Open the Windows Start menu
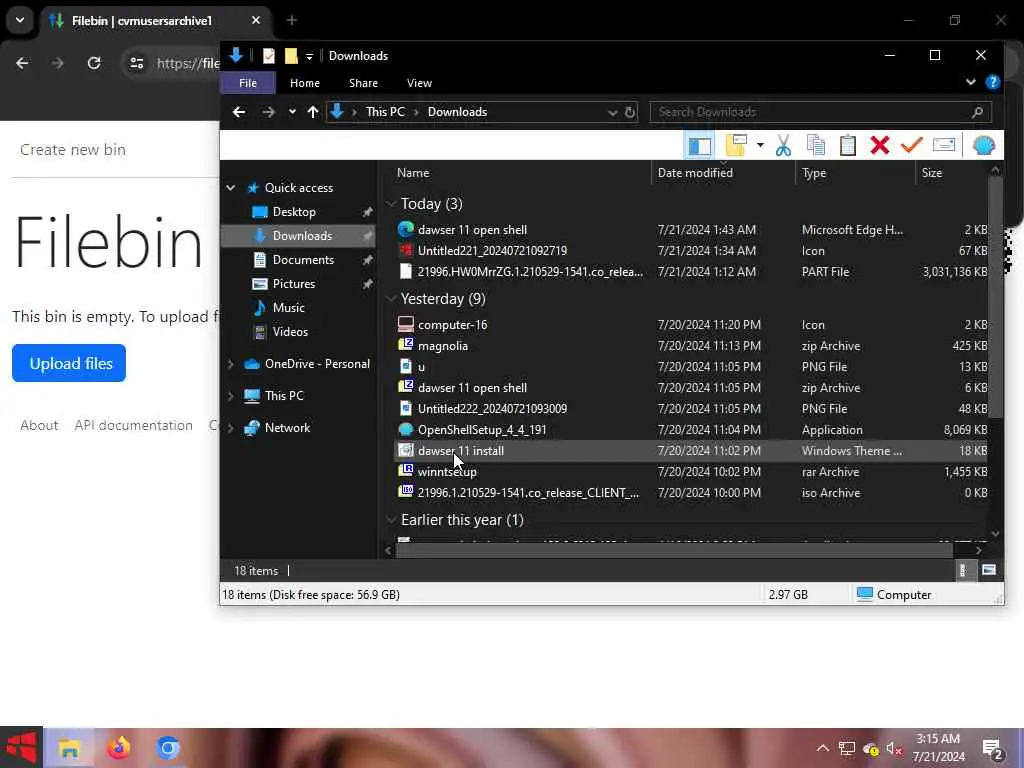 click(x=21, y=748)
